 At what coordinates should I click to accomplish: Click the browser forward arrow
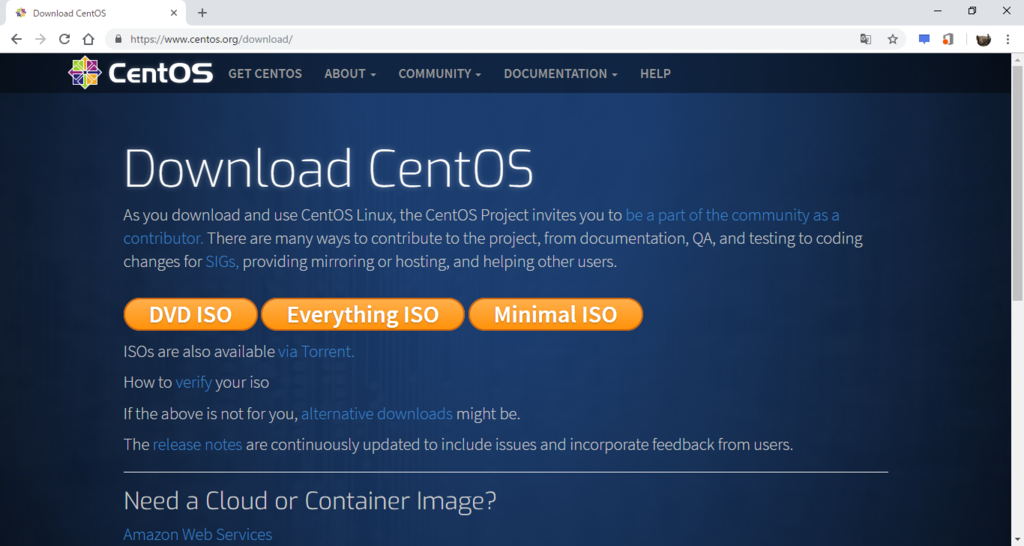(x=40, y=39)
